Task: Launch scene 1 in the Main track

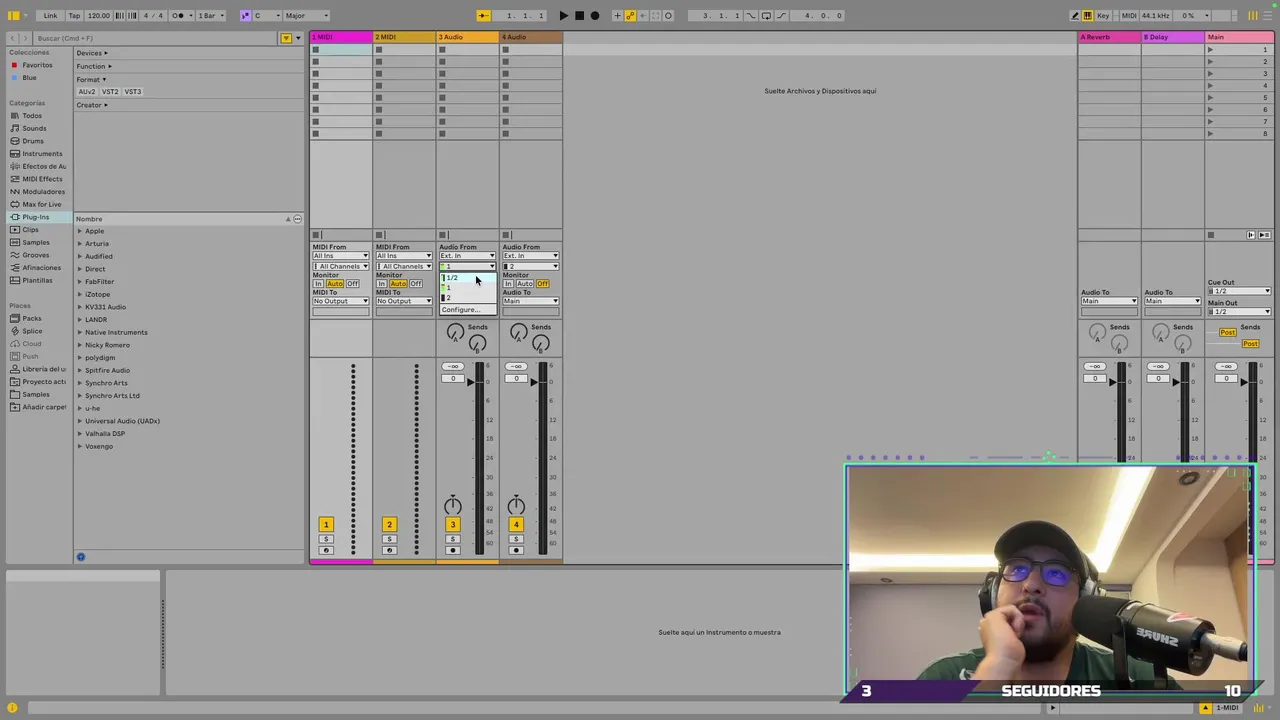Action: pos(1211,50)
